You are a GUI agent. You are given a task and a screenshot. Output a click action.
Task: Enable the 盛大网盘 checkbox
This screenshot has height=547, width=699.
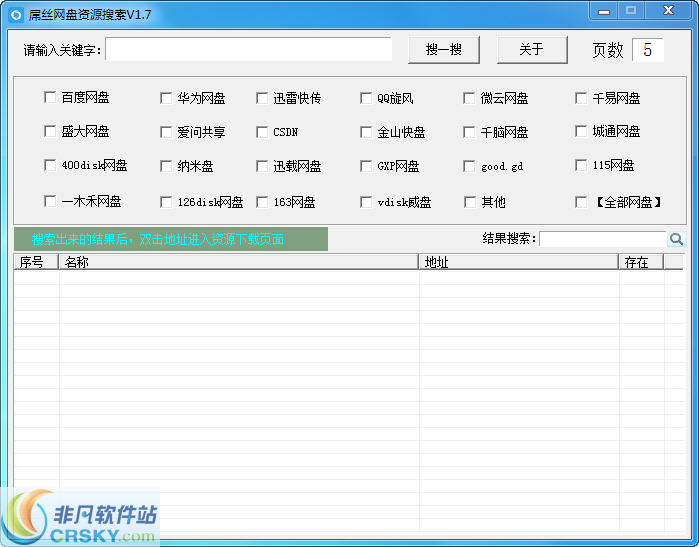tap(50, 131)
